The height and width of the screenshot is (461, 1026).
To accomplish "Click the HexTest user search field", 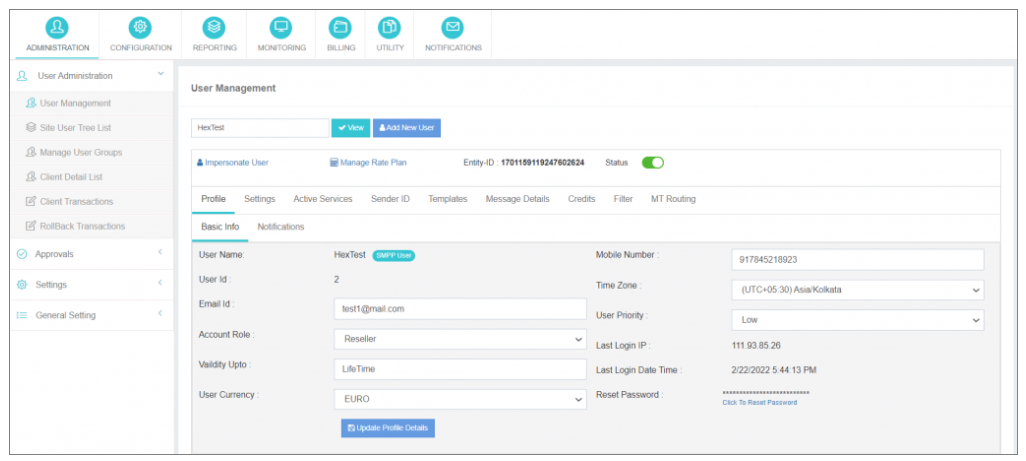I will tap(260, 128).
